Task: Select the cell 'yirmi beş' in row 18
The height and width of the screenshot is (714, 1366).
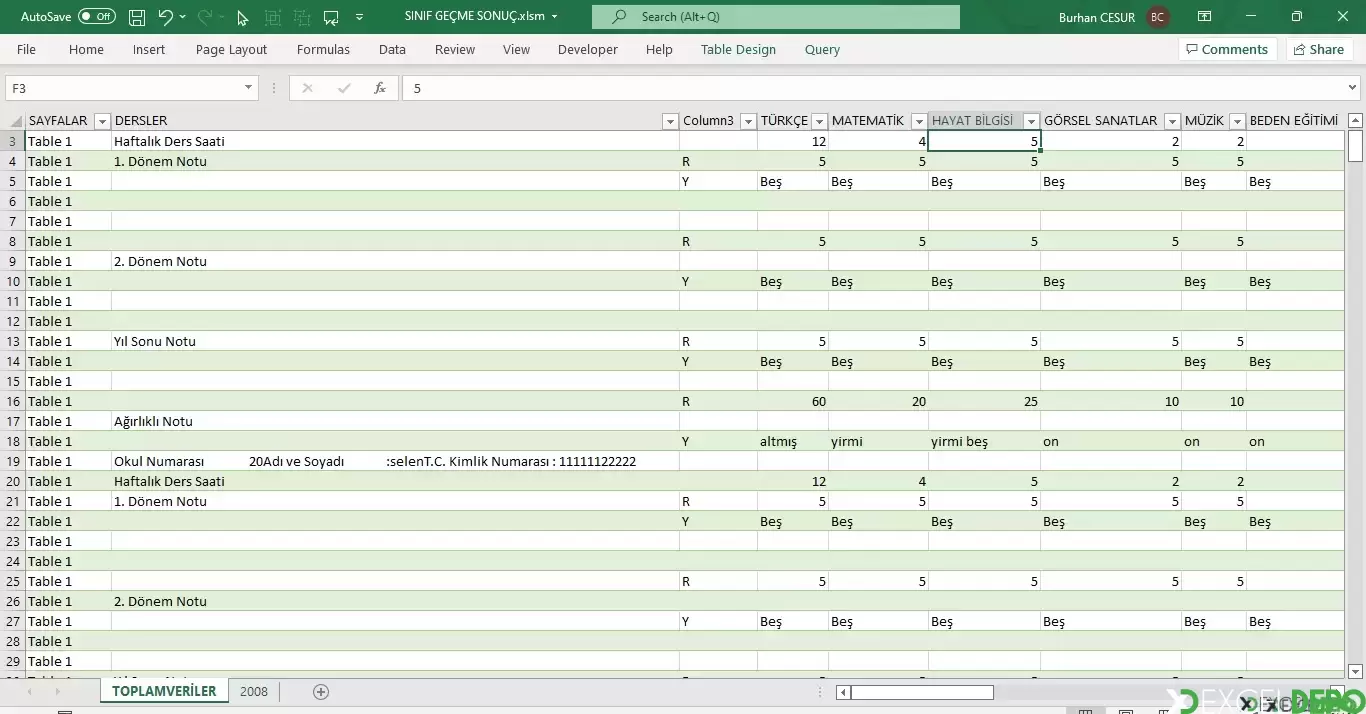Action: coord(984,441)
